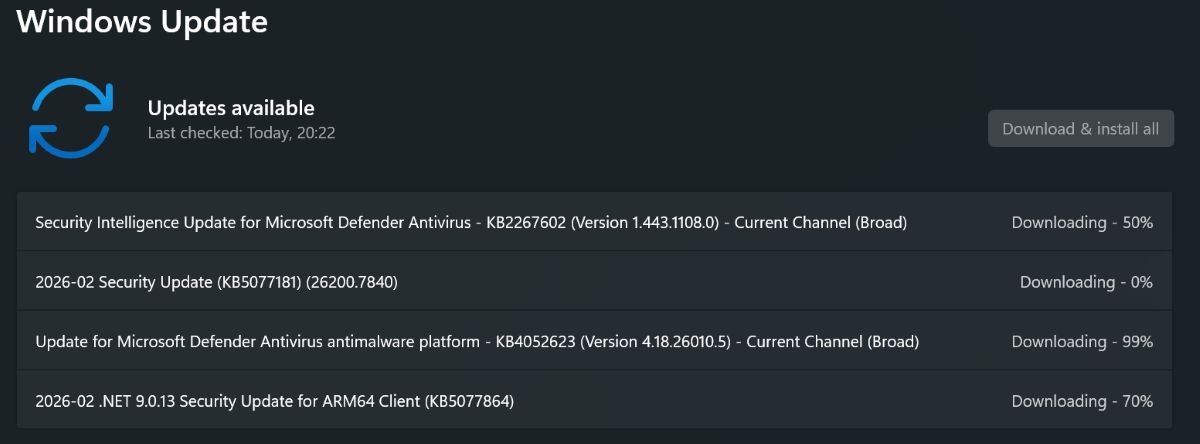Click the Version 1.443.1108.0 text
The height and width of the screenshot is (444, 1200).
[x=649, y=222]
